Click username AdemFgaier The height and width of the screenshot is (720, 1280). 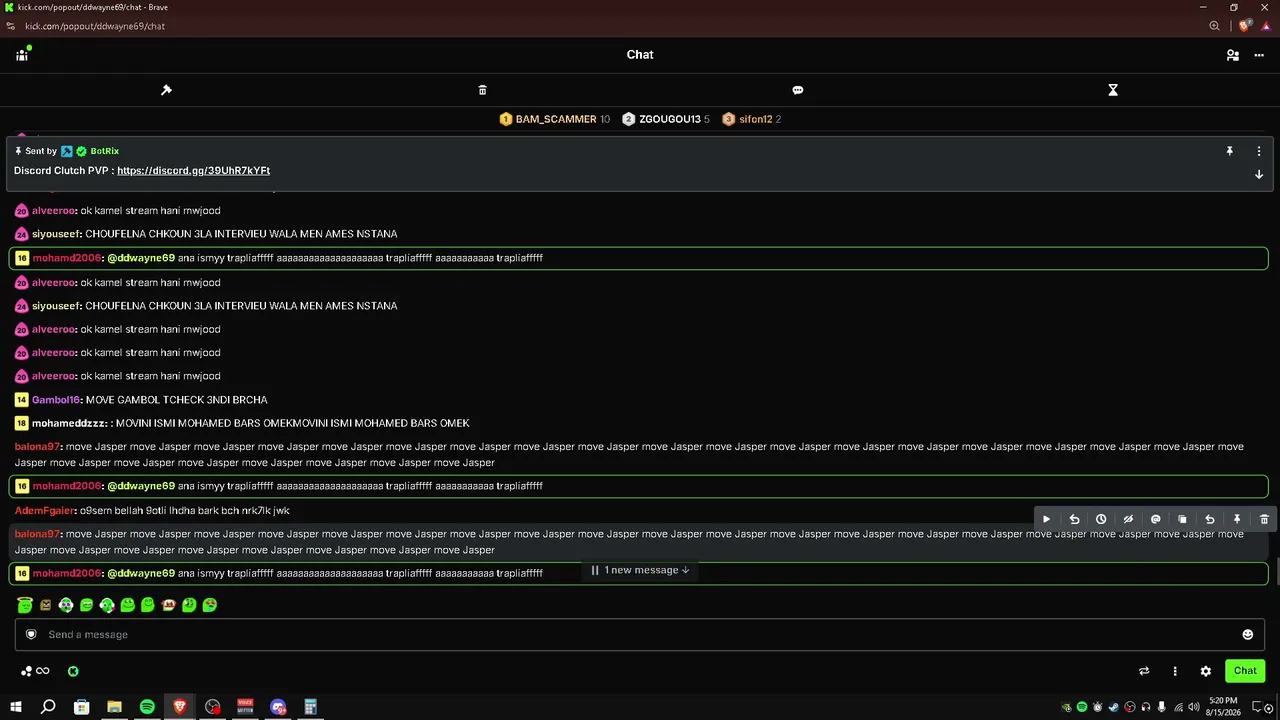pyautogui.click(x=45, y=511)
